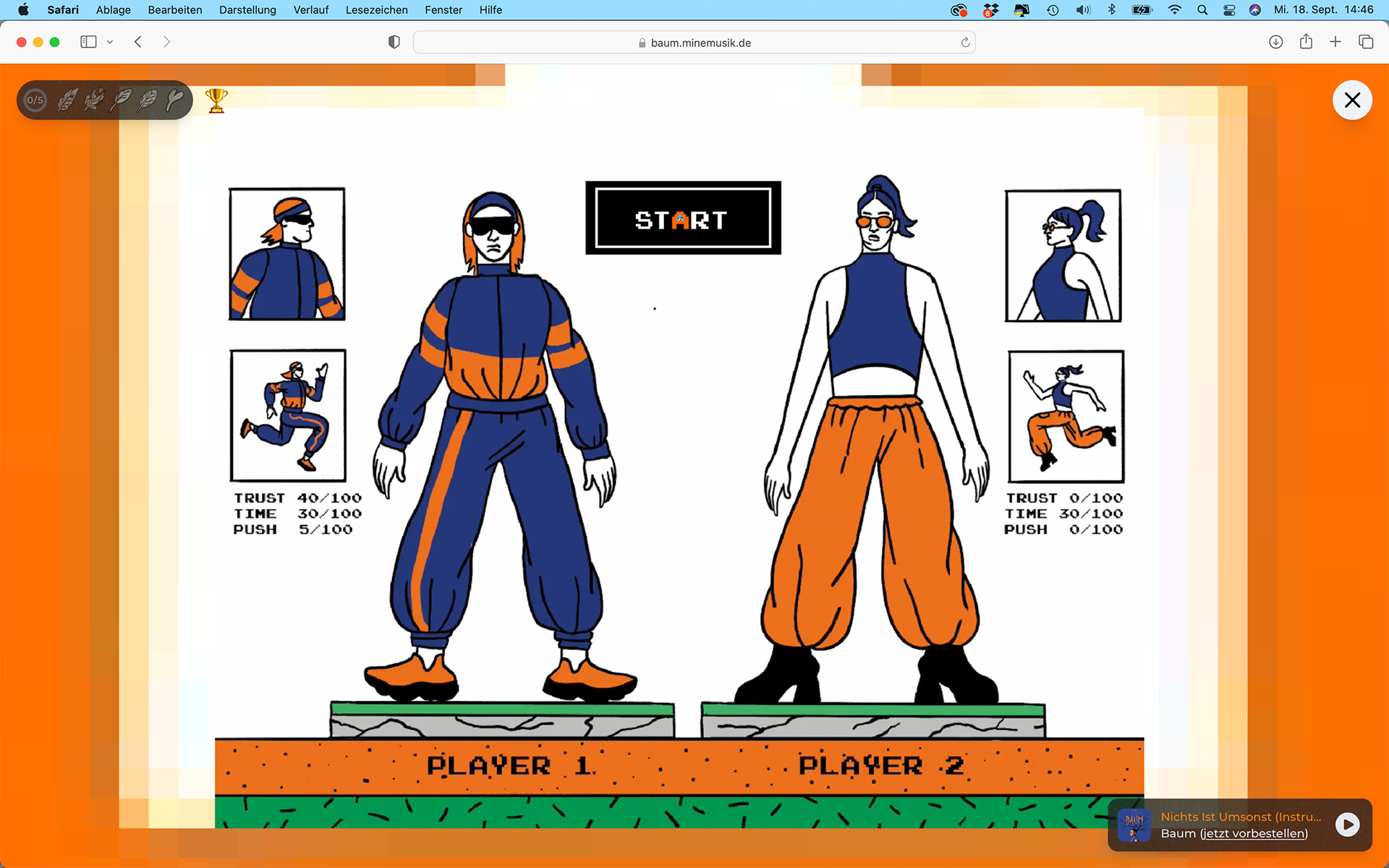Toggle the Safari sidebar
1389x868 pixels.
[x=88, y=42]
